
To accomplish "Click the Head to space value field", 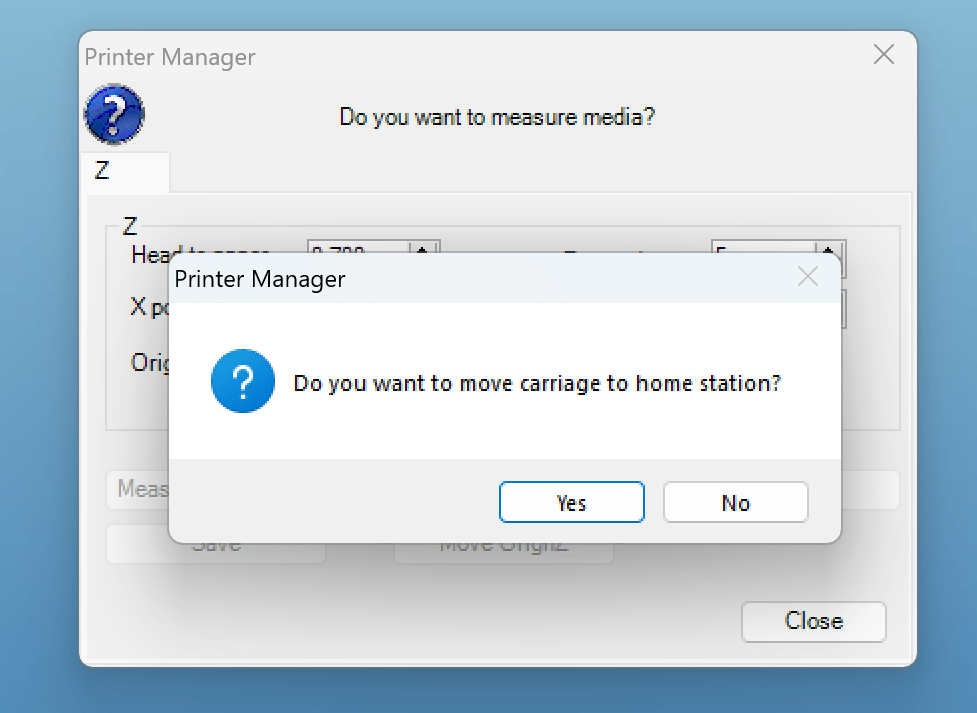I will 358,247.
